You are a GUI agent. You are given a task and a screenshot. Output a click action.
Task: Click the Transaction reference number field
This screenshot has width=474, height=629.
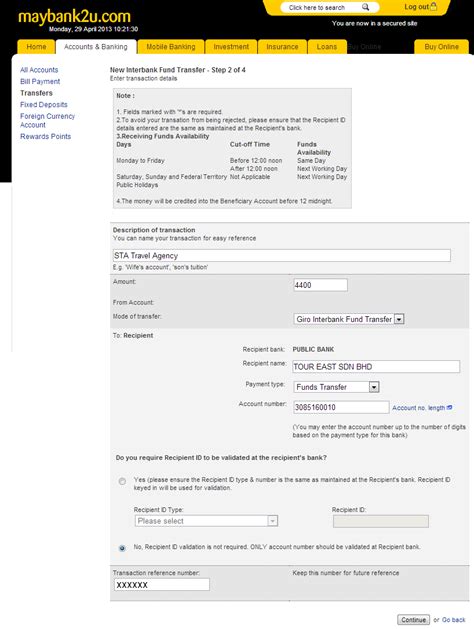coord(162,585)
